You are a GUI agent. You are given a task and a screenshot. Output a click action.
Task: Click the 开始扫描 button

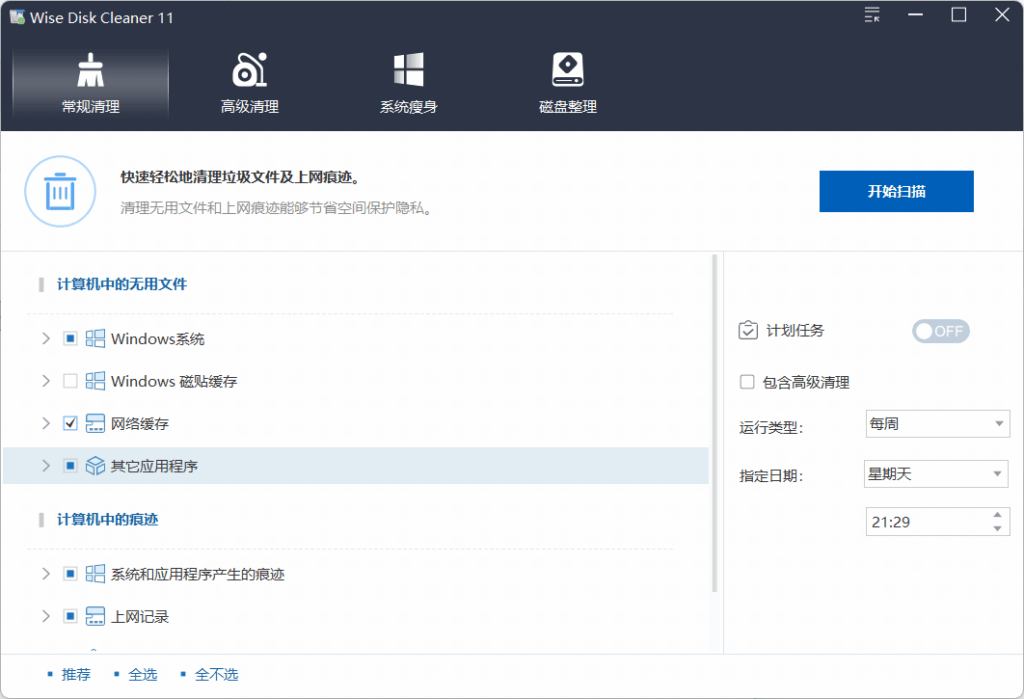895,191
